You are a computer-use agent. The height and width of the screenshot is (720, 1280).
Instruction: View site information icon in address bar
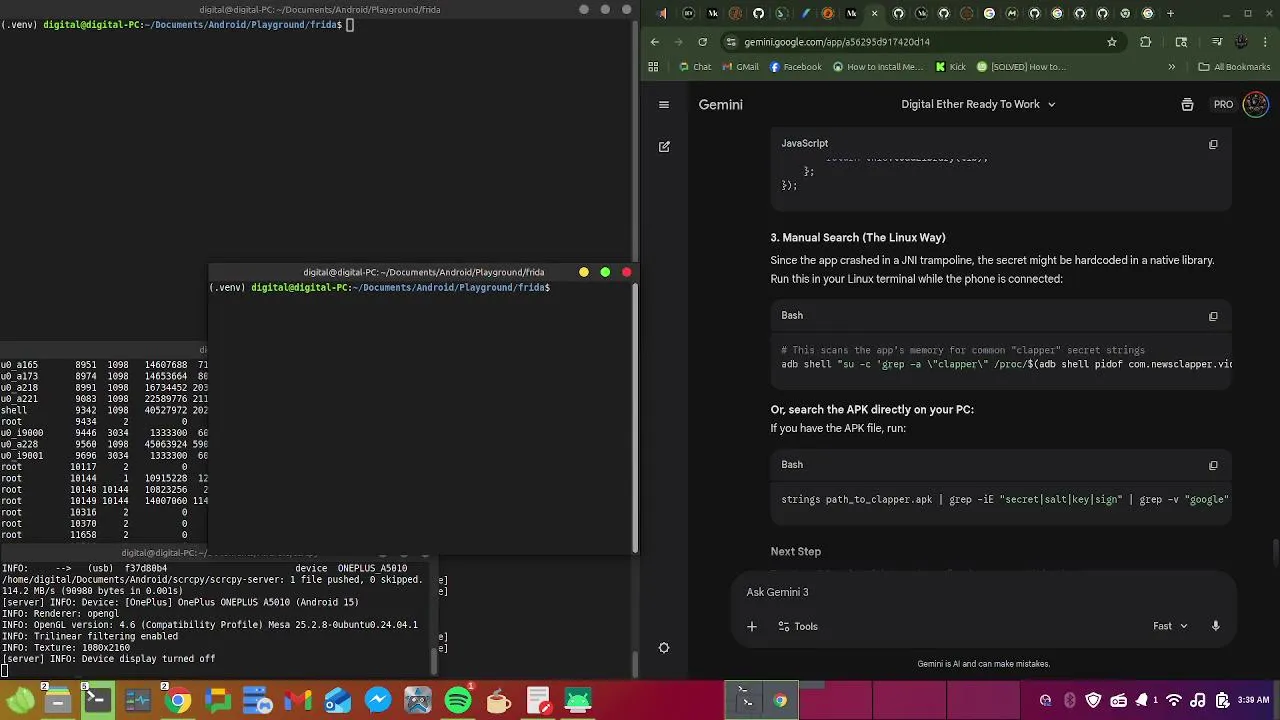pos(731,42)
